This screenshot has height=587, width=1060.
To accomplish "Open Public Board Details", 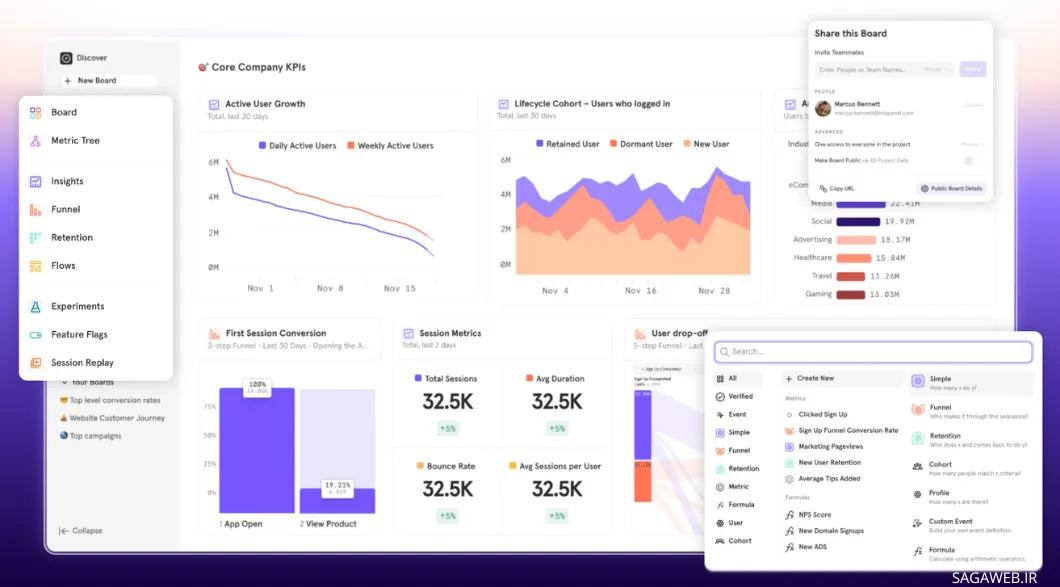I will click(951, 188).
